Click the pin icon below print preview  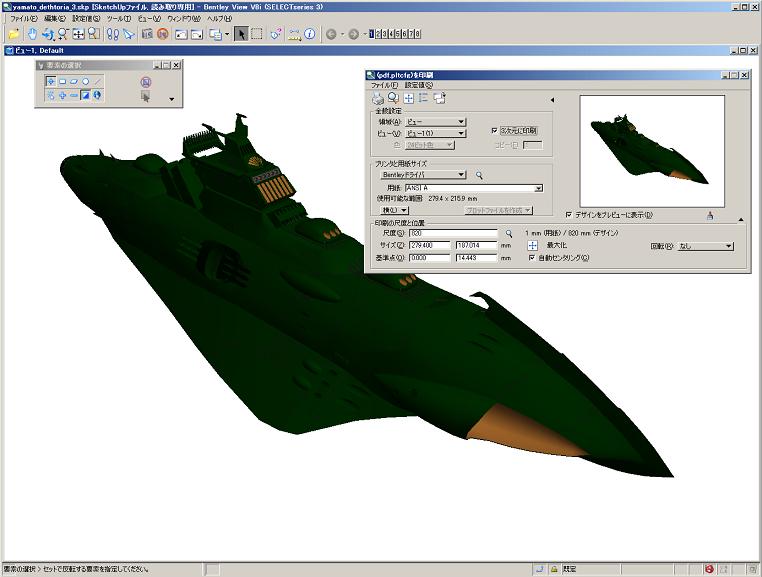coord(710,215)
